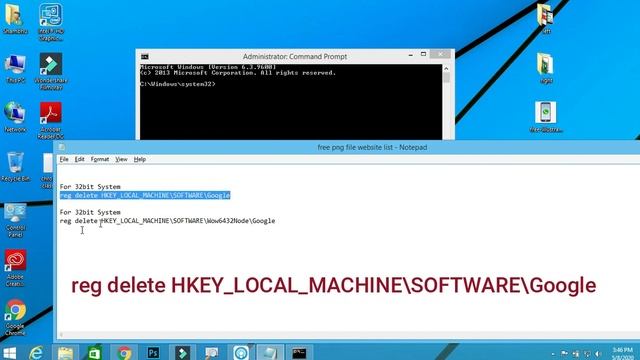The width and height of the screenshot is (640, 360).
Task: Minimize the Command Prompt window
Action: 411,54
